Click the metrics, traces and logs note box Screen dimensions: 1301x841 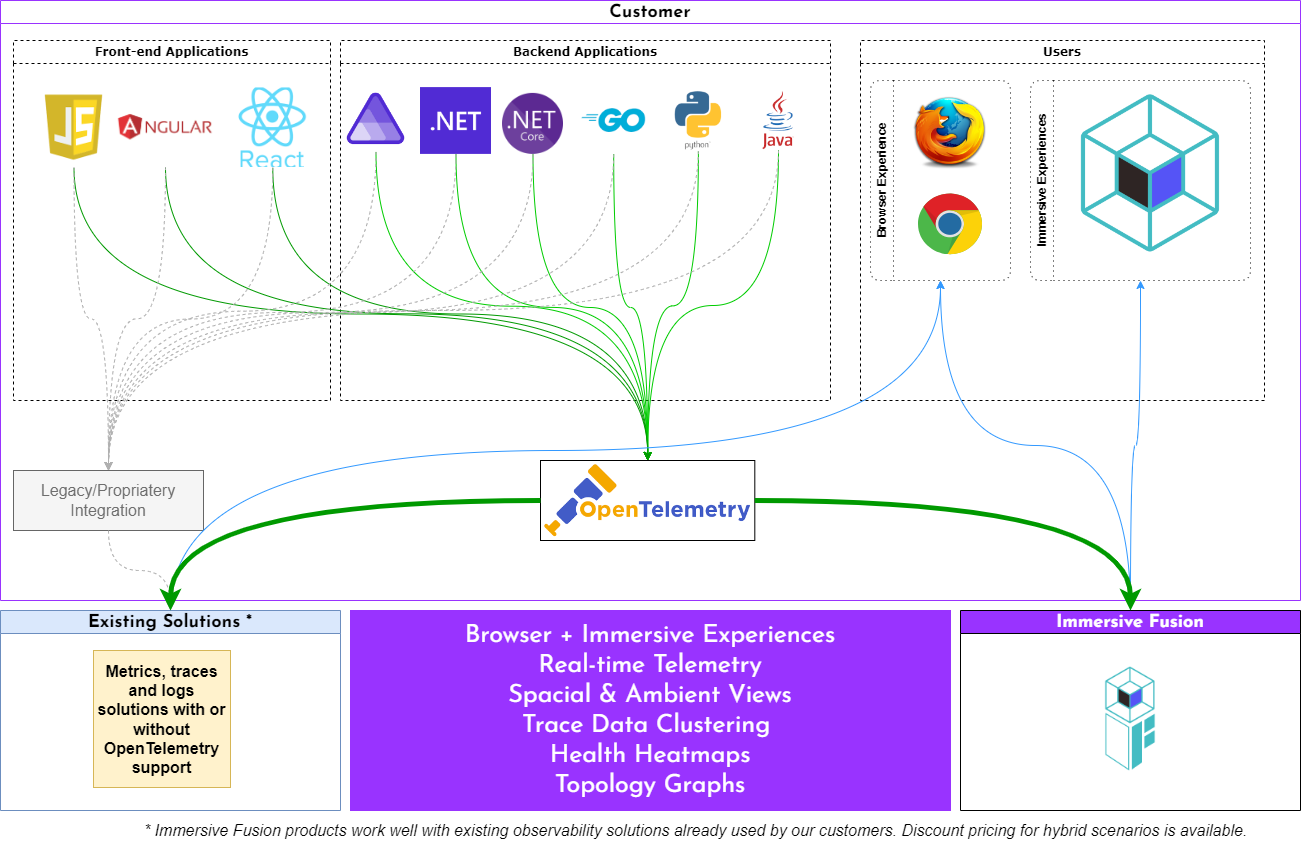click(x=161, y=719)
